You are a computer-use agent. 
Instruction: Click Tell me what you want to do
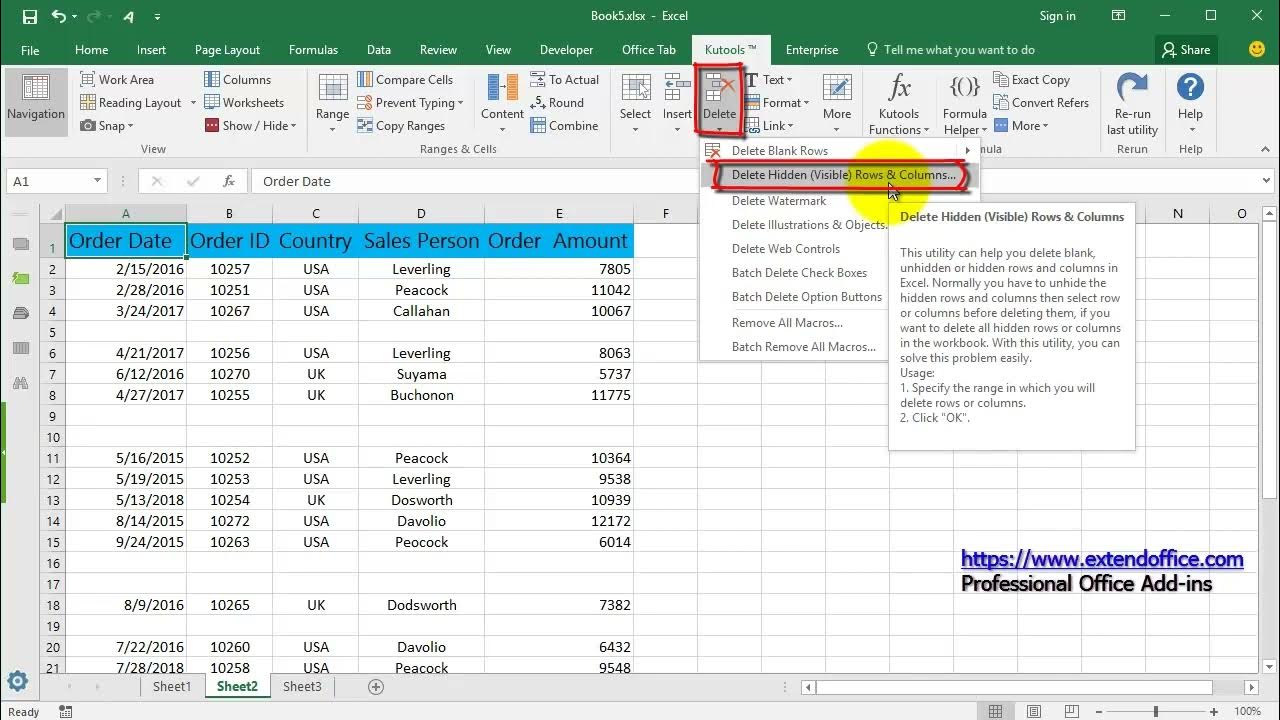click(x=950, y=50)
